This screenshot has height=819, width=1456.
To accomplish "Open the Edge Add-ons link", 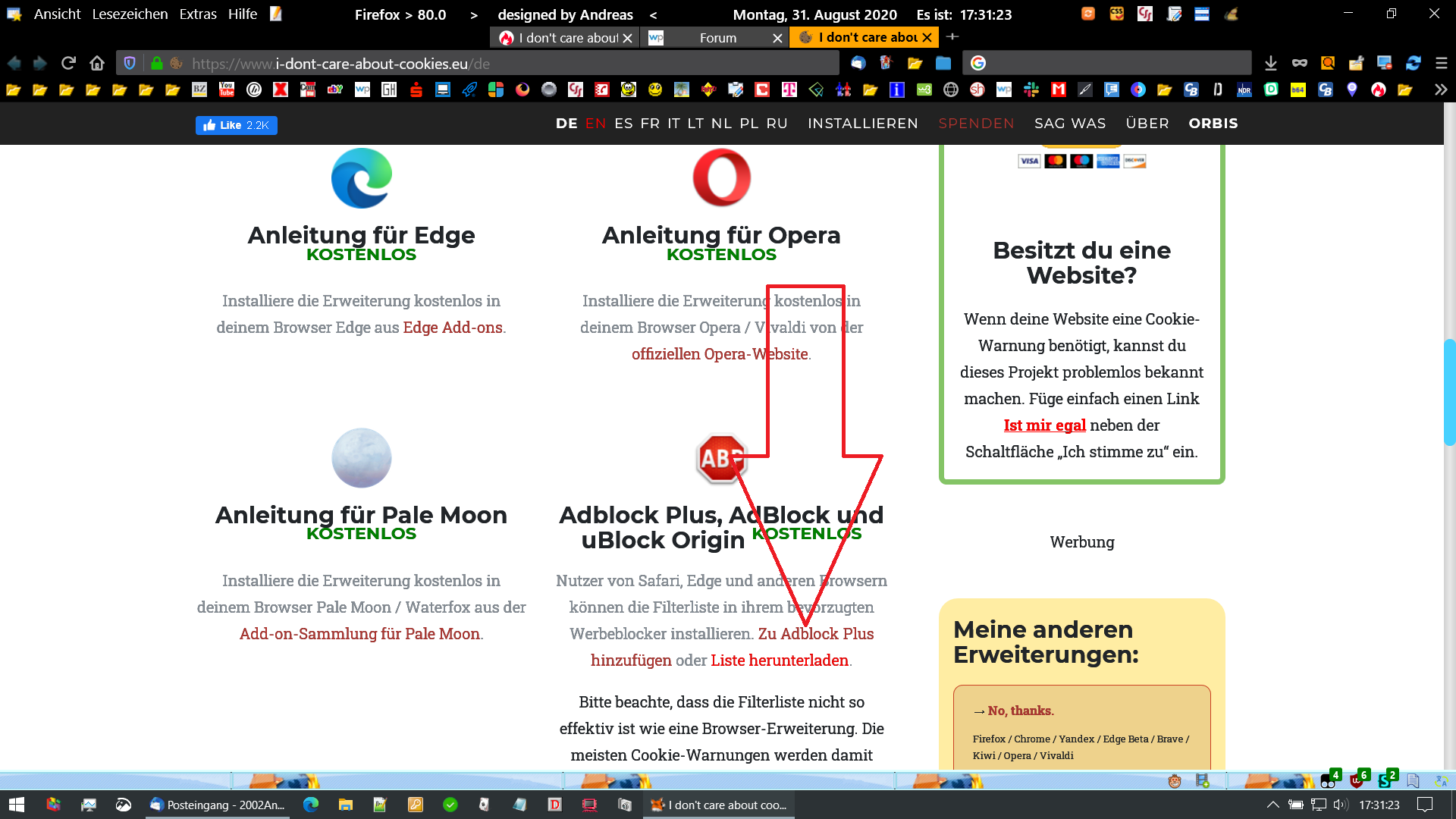I will [453, 328].
